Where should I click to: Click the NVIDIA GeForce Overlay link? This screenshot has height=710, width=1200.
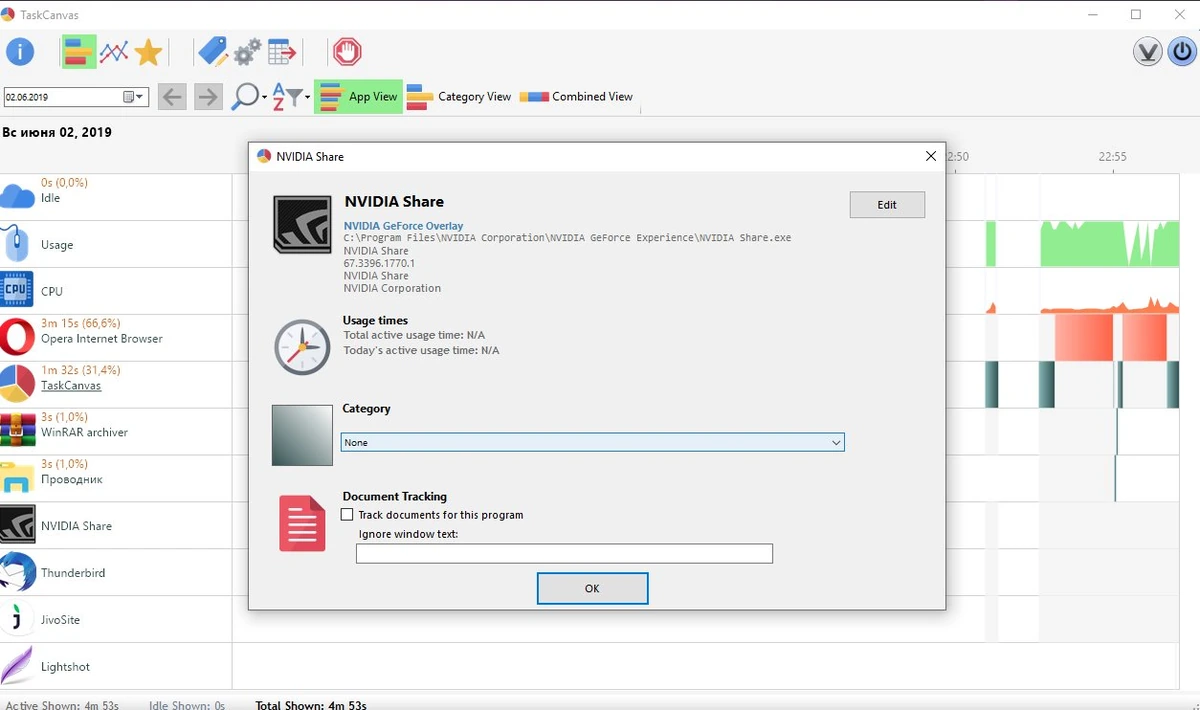(x=403, y=226)
